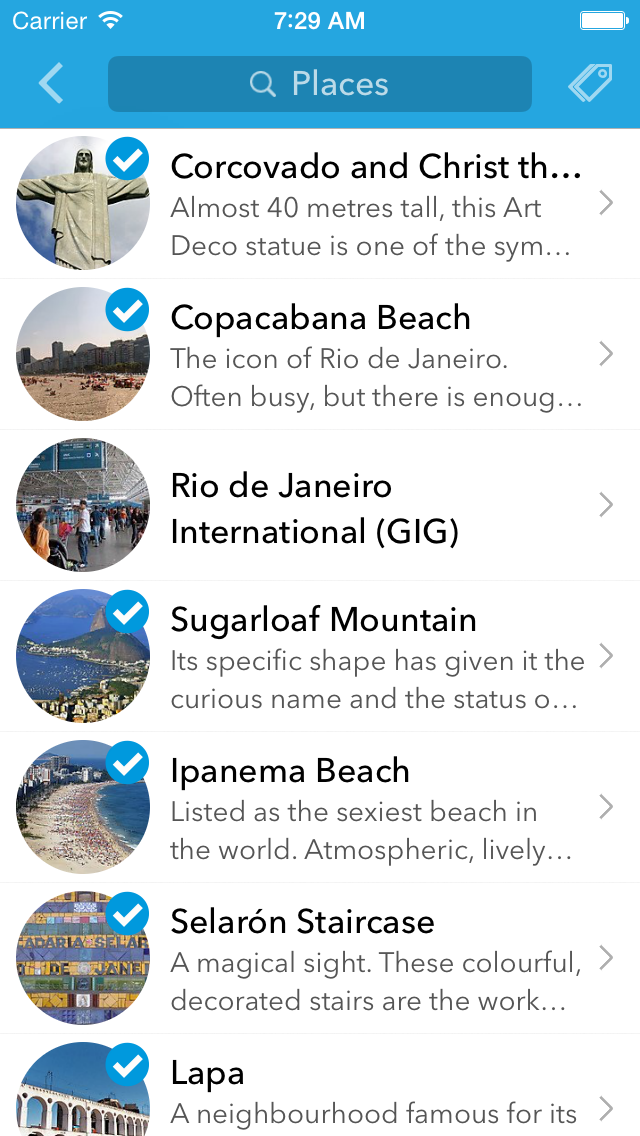Toggle Ipanema Beach selection checkmark
The width and height of the screenshot is (640, 1136).
click(x=127, y=763)
